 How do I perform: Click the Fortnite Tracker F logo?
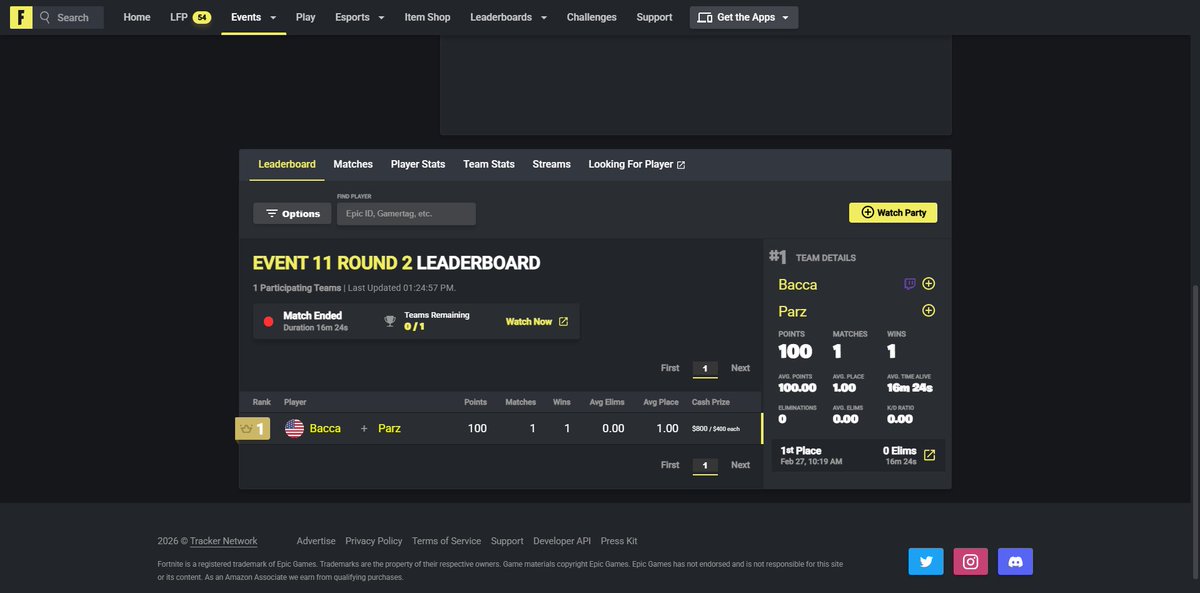(20, 17)
